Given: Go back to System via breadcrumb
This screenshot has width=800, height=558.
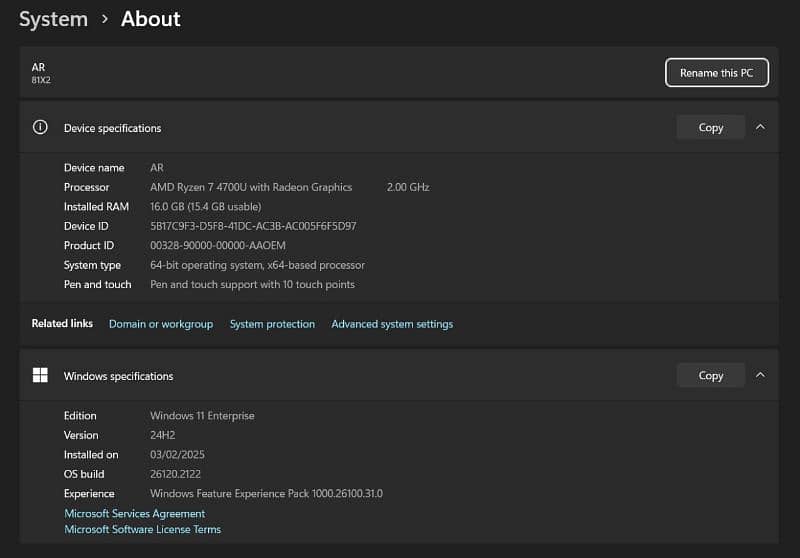Looking at the screenshot, I should click(x=53, y=19).
